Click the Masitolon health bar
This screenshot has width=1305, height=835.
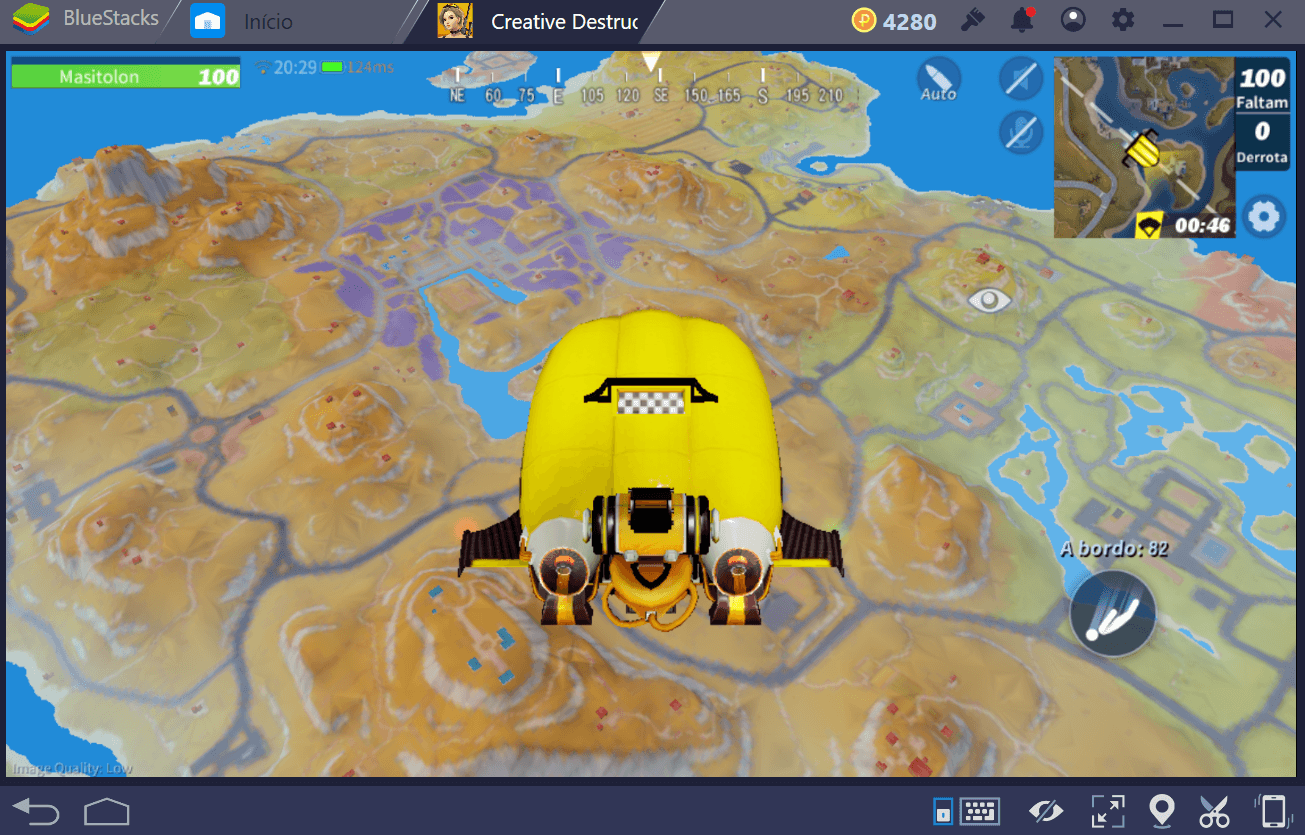126,76
